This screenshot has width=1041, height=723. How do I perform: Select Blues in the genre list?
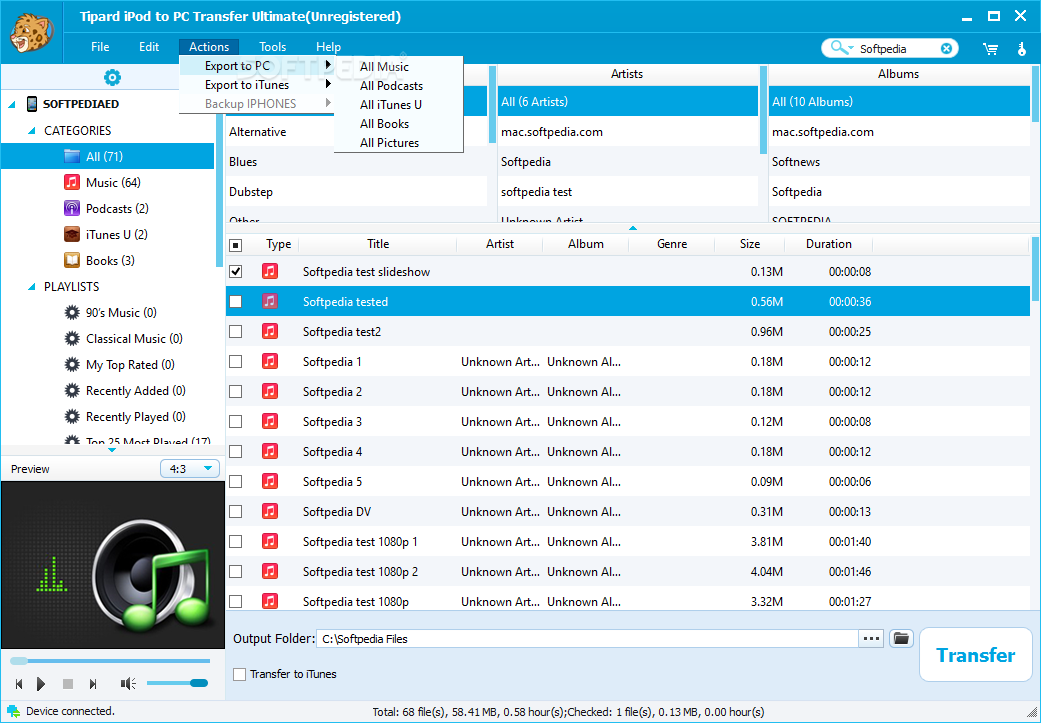point(356,161)
